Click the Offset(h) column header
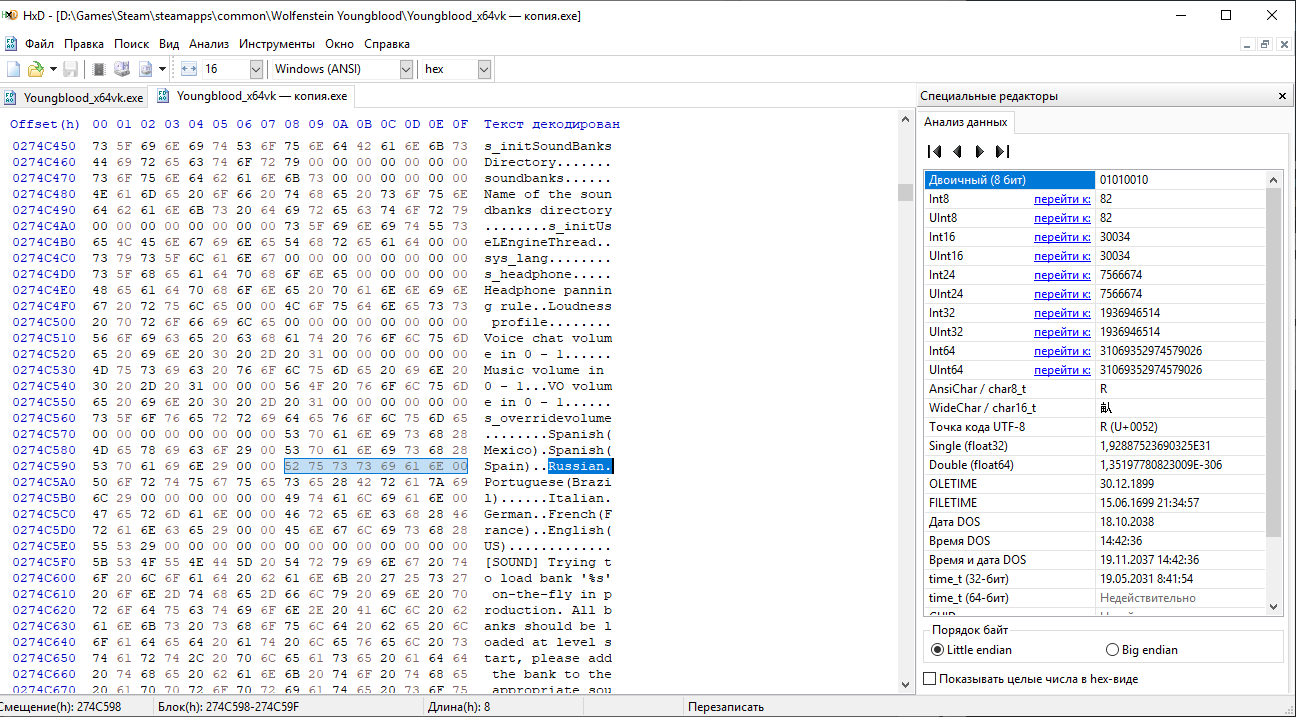1296x717 pixels. [45, 124]
